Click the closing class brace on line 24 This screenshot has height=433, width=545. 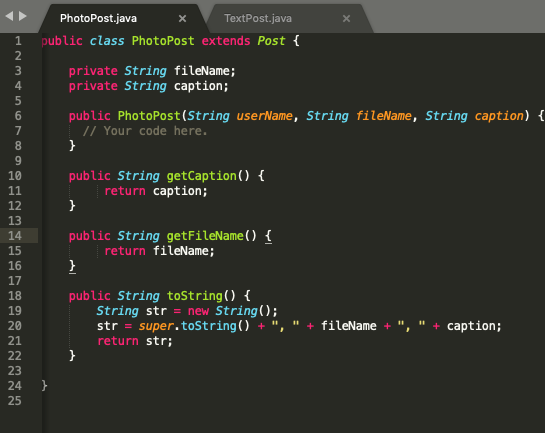pos(44,386)
